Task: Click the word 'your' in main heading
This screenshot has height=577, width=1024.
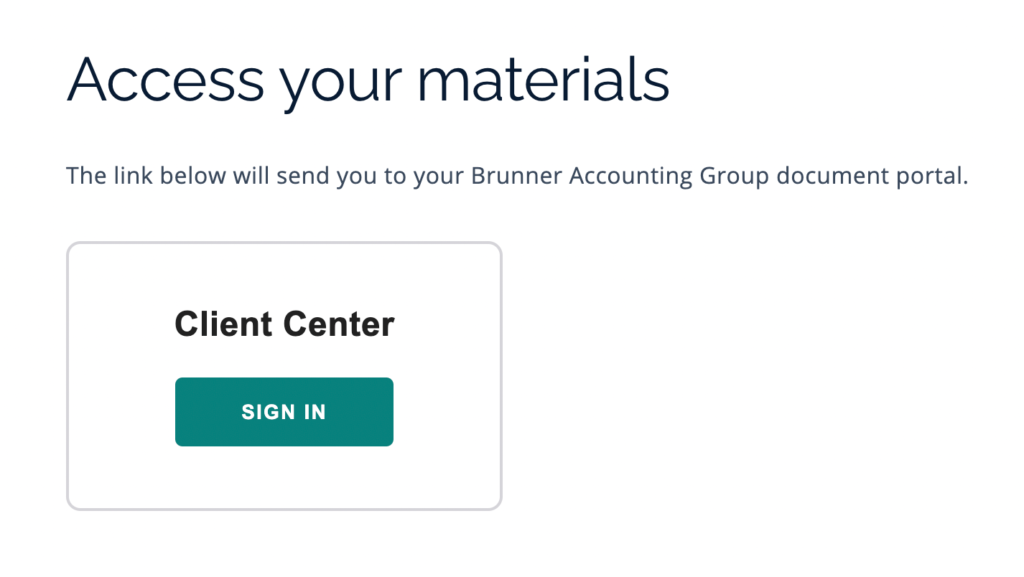Action: point(341,86)
